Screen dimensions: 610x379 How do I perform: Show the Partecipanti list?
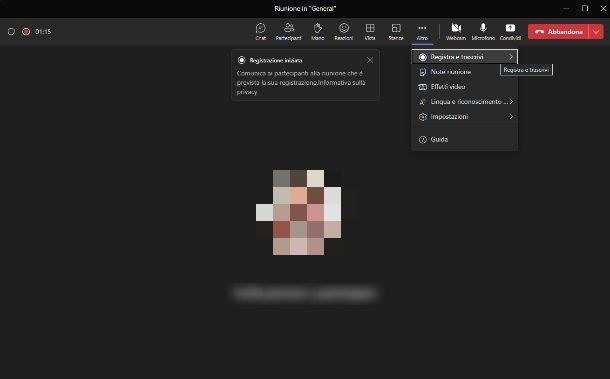point(288,32)
